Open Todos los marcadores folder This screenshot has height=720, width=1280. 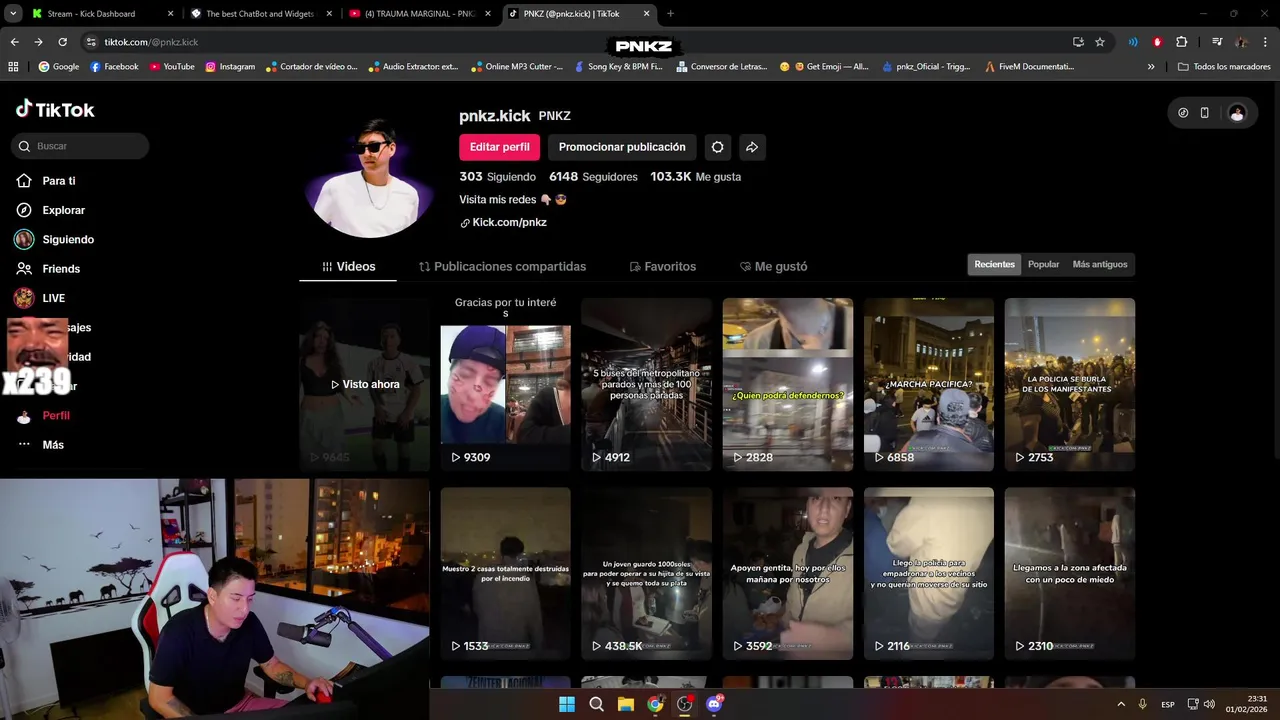(1224, 67)
